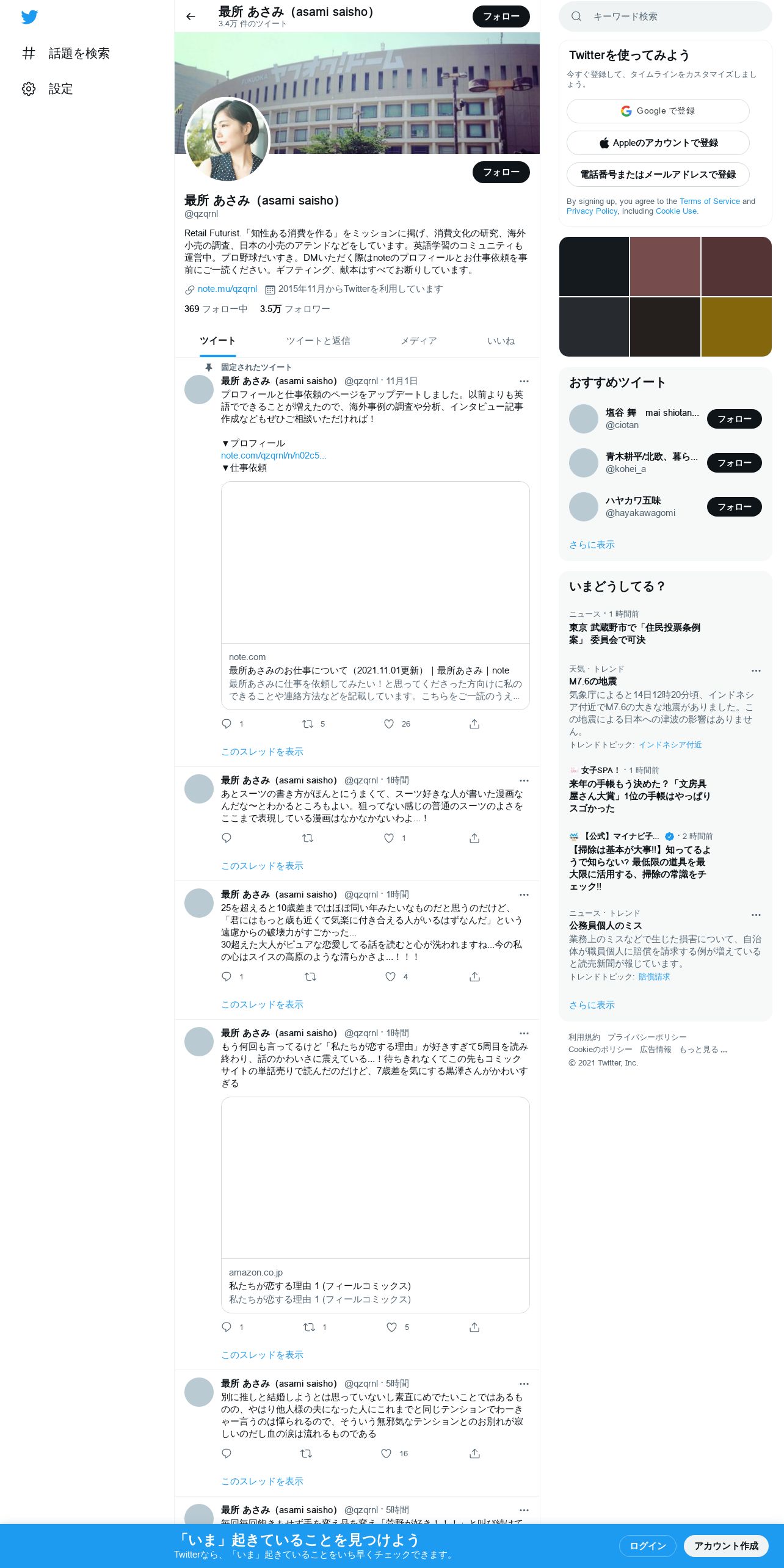Viewport: 784px width, 1568px height.
Task: Click the Twitter bird logo
Action: point(29,16)
